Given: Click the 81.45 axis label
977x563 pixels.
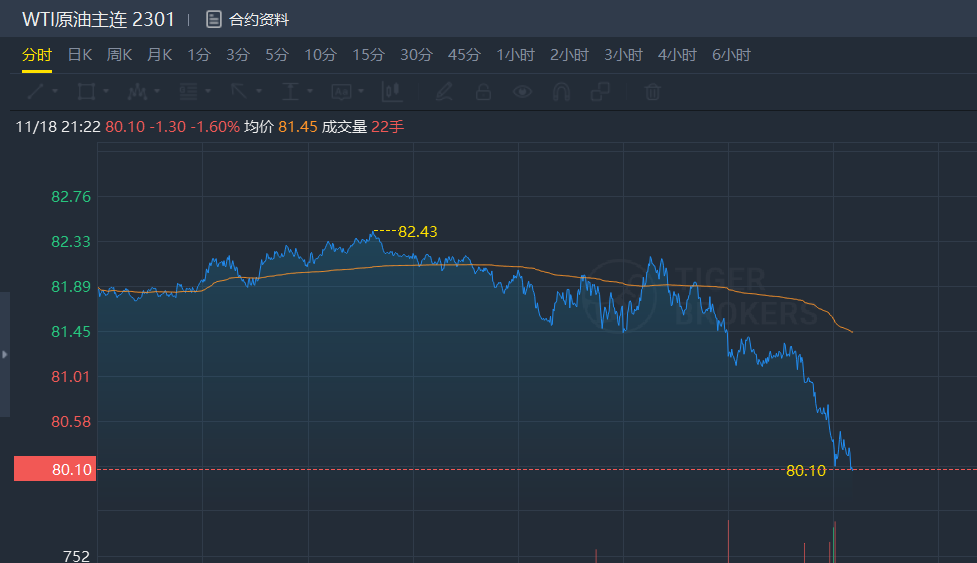Looking at the screenshot, I should click(x=71, y=331).
